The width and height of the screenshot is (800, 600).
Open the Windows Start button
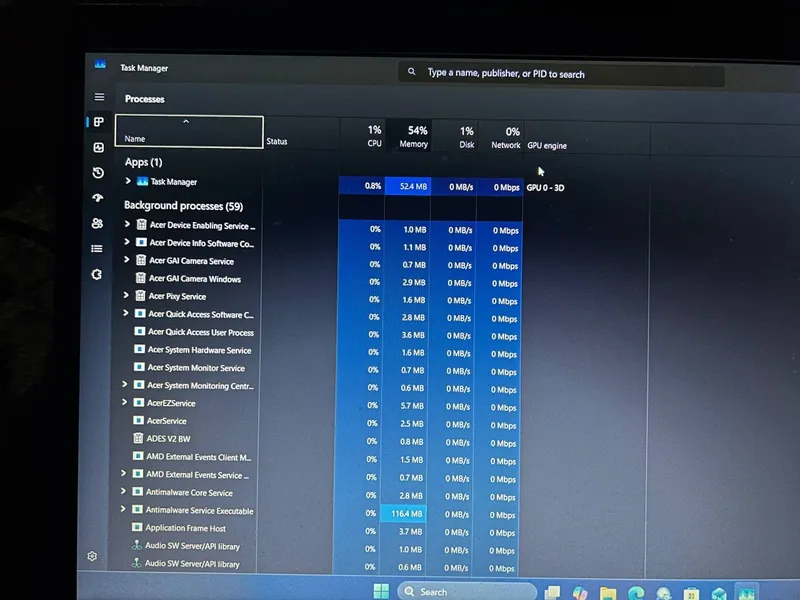tap(381, 591)
